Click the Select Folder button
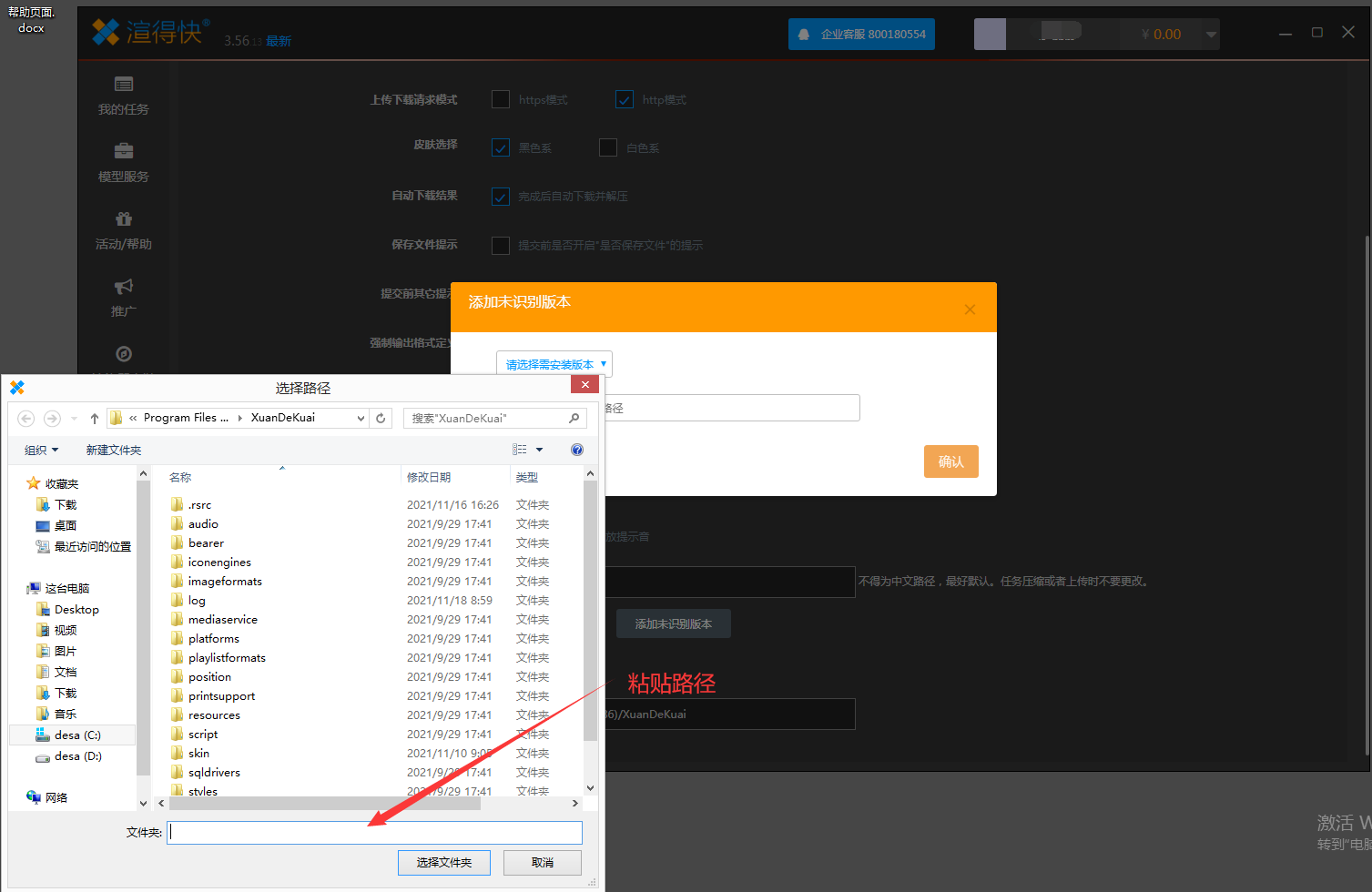Screen dimensions: 1372x892 [x=444, y=862]
